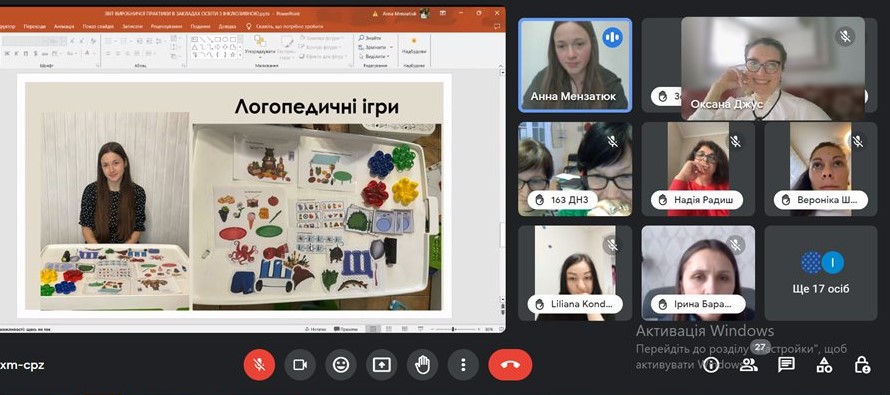Open the Показ слайдів ribbon tab
This screenshot has height=395, width=890.
pyautogui.click(x=97, y=26)
